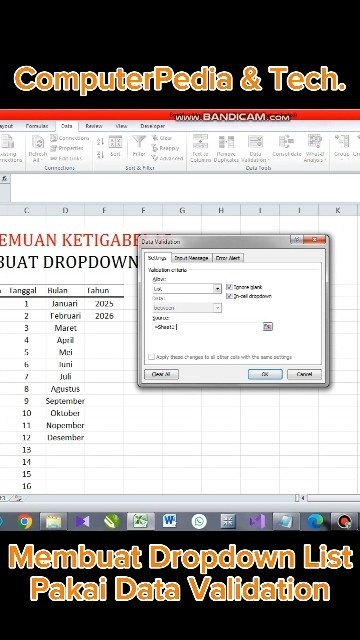Open Google Chrome from taskbar

25,521
